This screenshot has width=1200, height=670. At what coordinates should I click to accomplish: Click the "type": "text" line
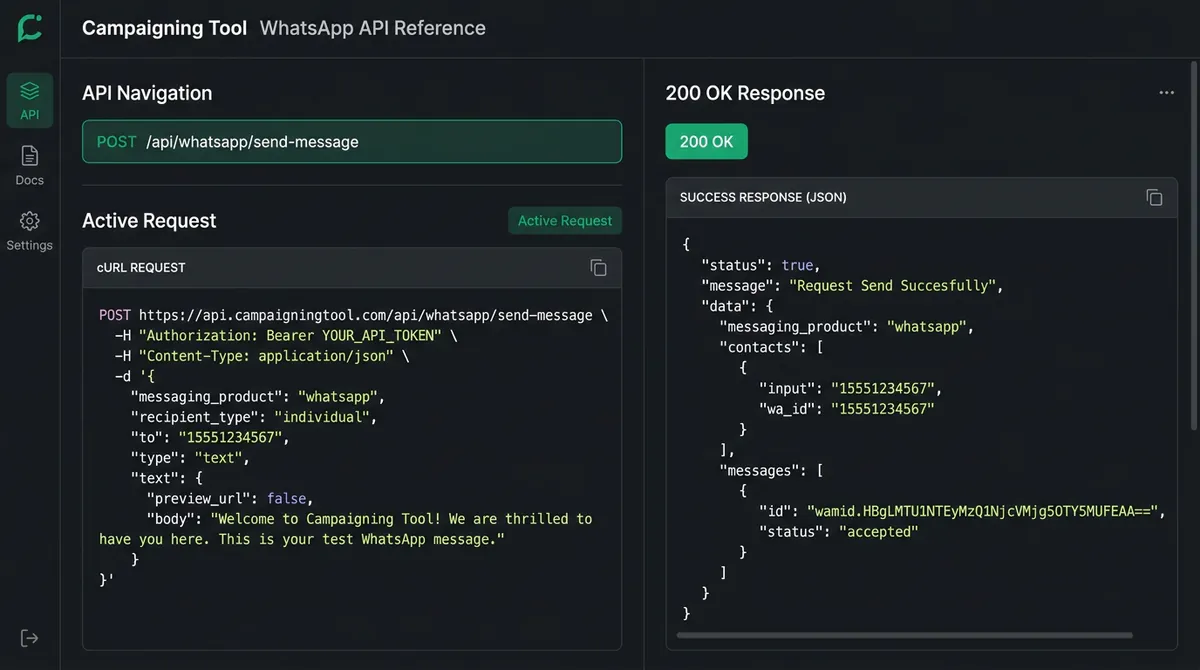pos(190,458)
